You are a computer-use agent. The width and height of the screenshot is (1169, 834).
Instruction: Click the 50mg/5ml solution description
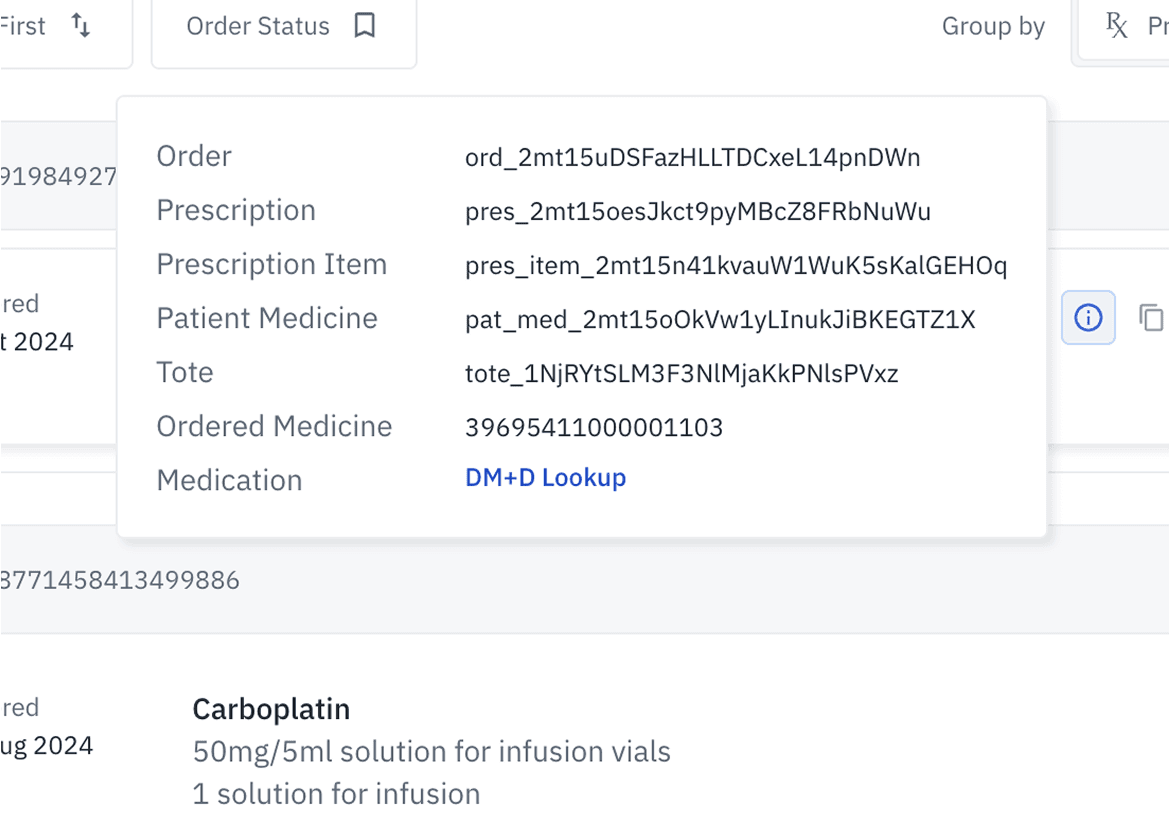click(432, 751)
